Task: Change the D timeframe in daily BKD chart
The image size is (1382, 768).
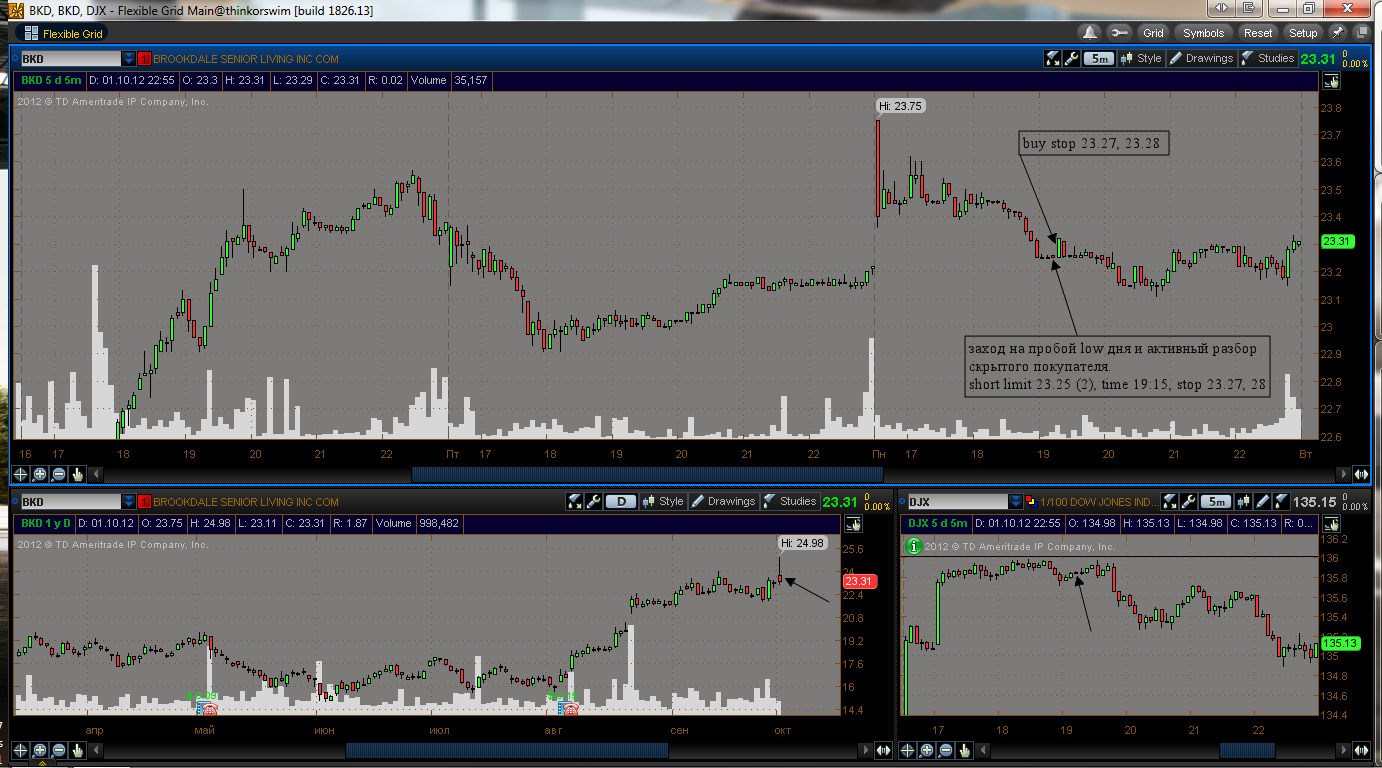Action: (621, 501)
